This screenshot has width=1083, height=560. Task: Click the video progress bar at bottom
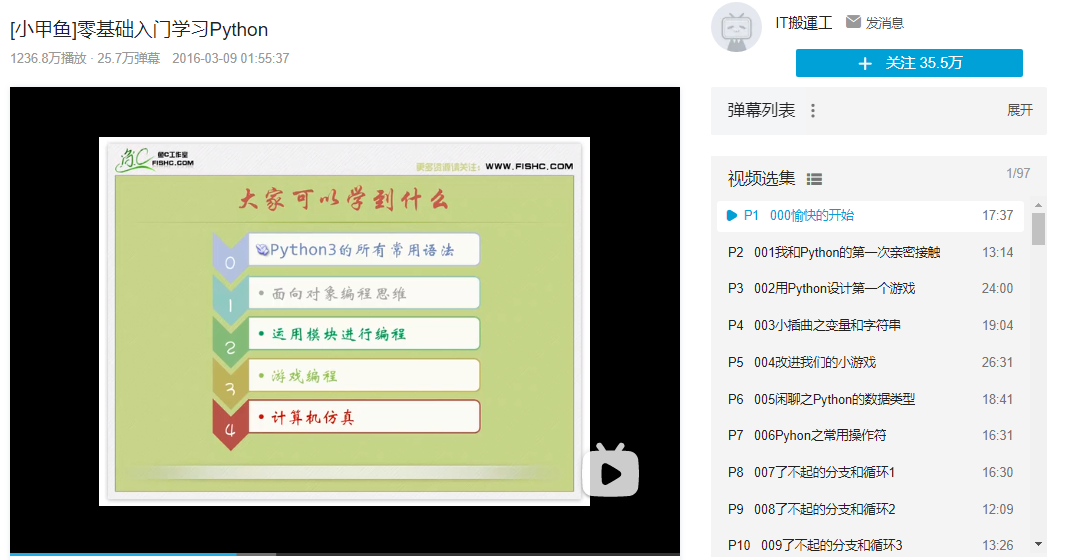coord(345,554)
